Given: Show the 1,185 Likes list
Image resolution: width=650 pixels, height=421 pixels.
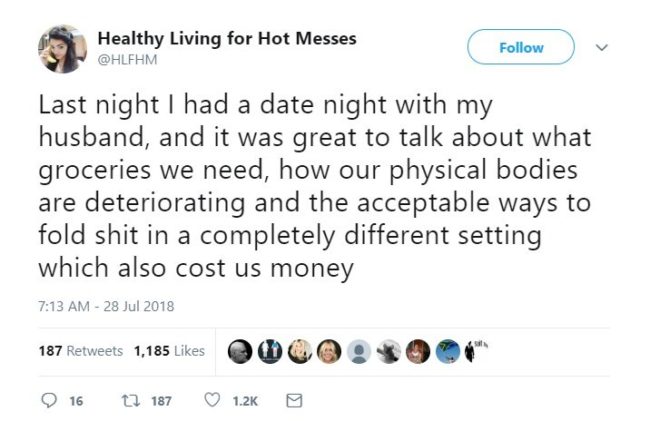Looking at the screenshot, I should 168,351.
